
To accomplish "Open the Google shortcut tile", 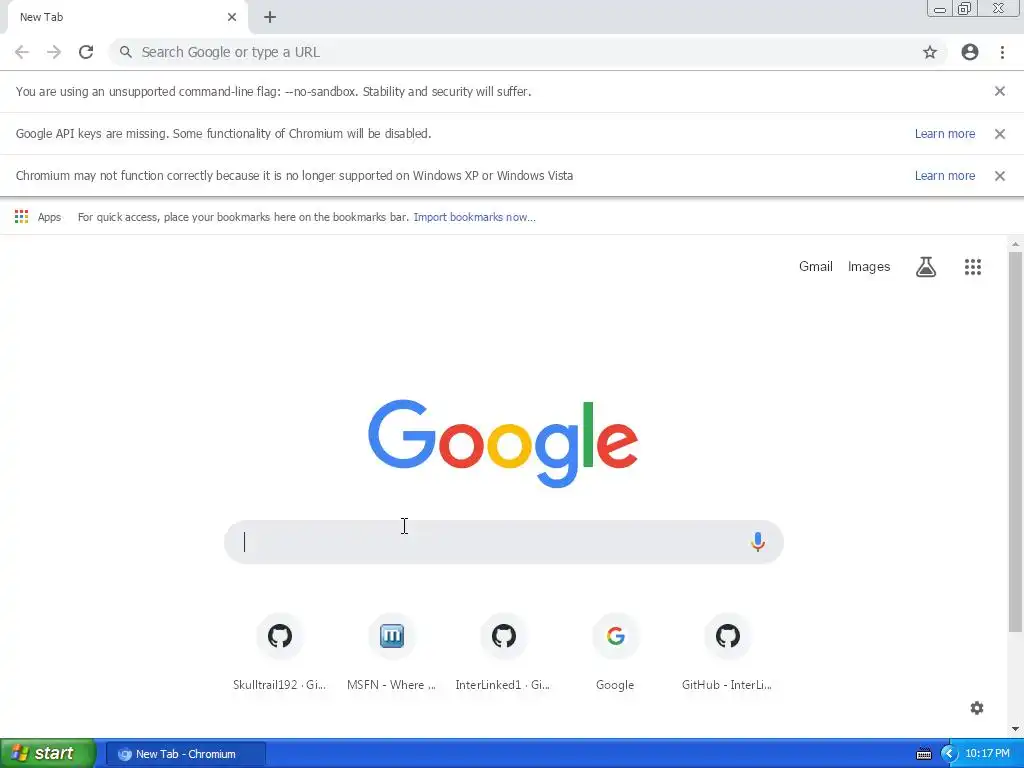I will pyautogui.click(x=615, y=652).
